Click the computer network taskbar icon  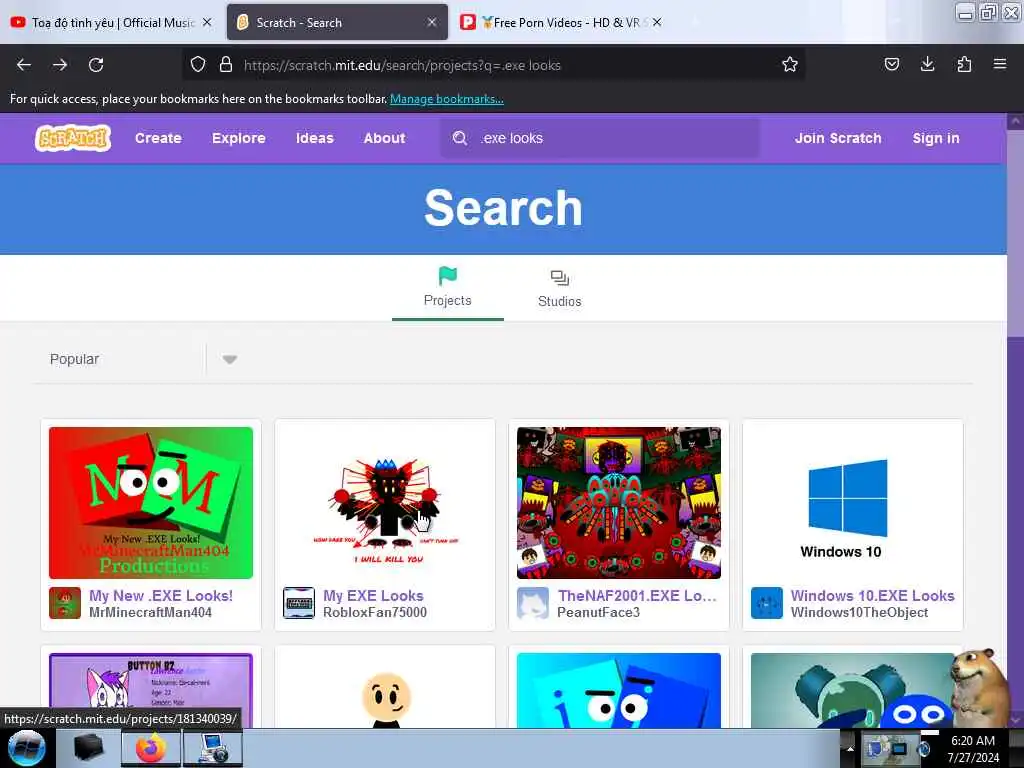213,748
